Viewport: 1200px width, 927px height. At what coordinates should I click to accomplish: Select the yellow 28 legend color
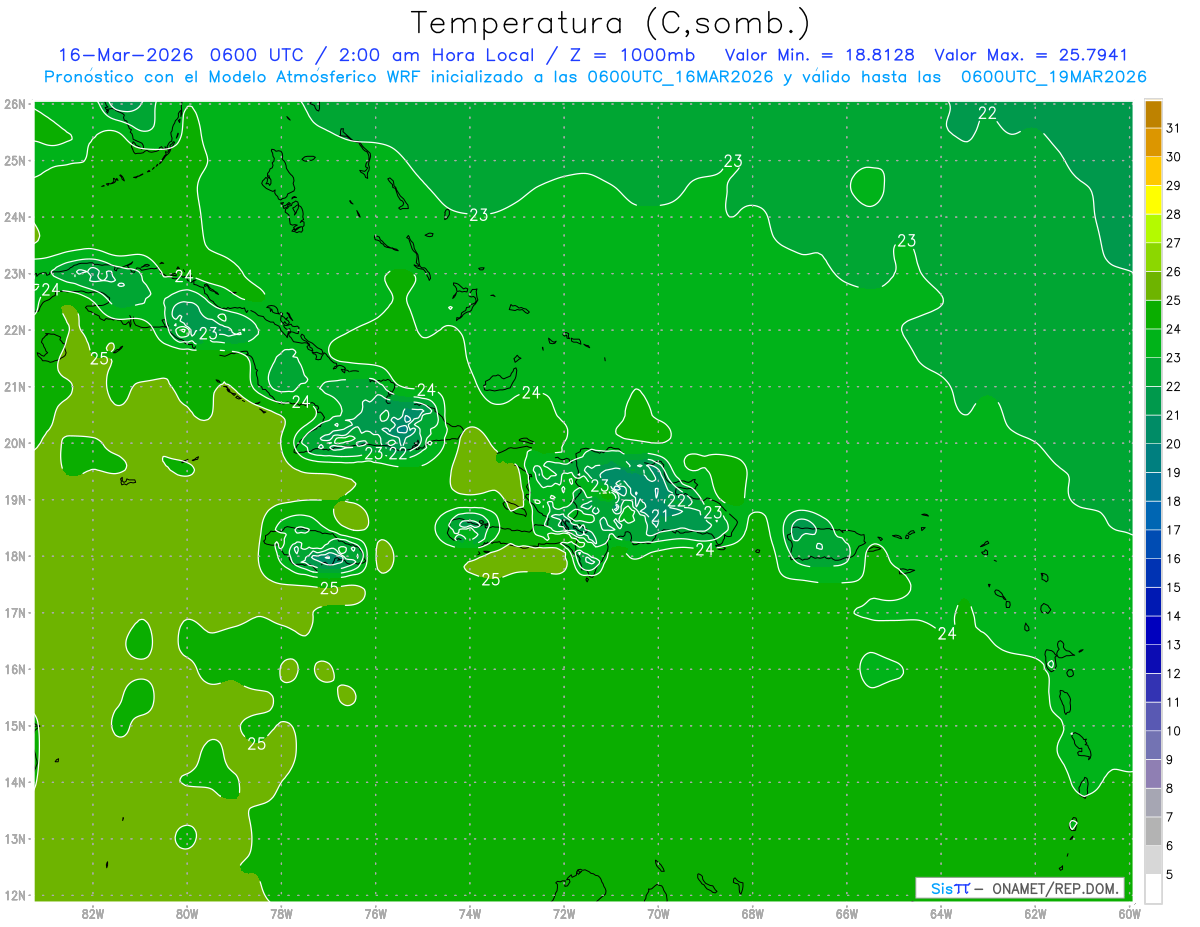click(1153, 201)
